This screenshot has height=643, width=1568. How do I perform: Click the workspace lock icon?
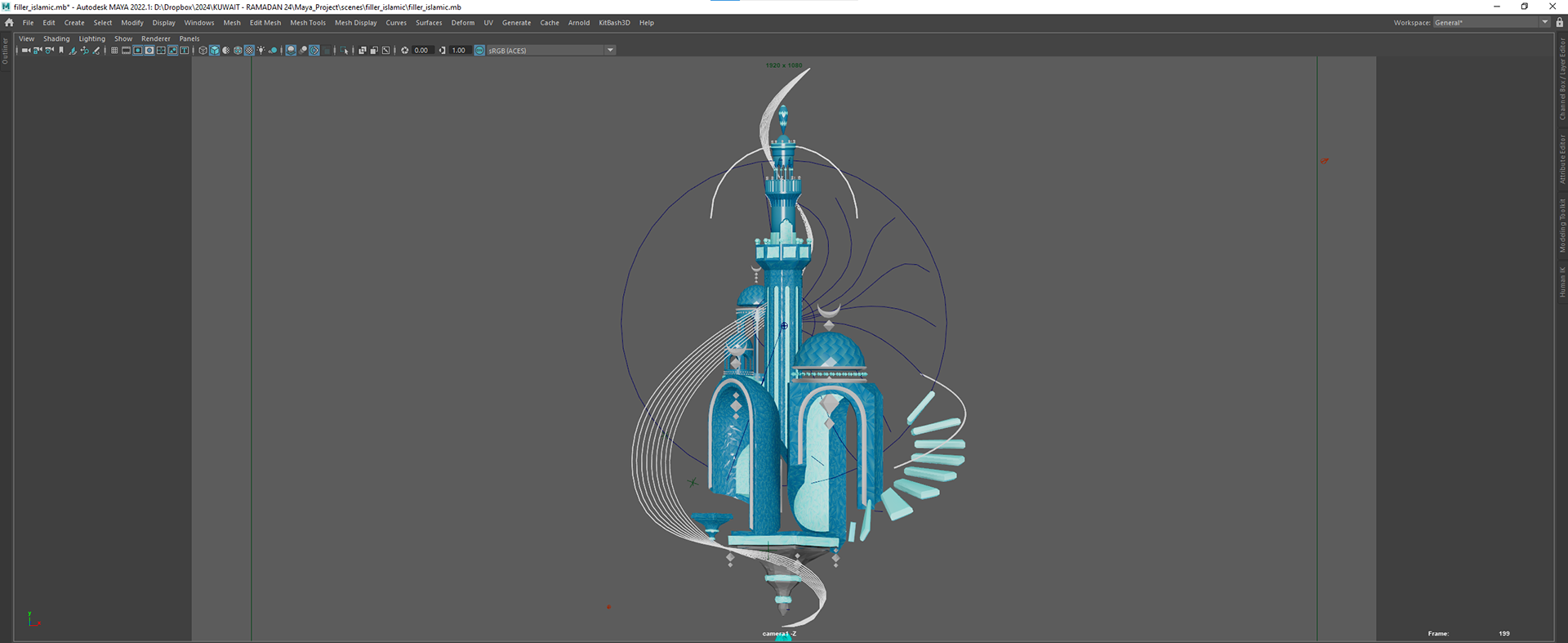tap(1559, 23)
